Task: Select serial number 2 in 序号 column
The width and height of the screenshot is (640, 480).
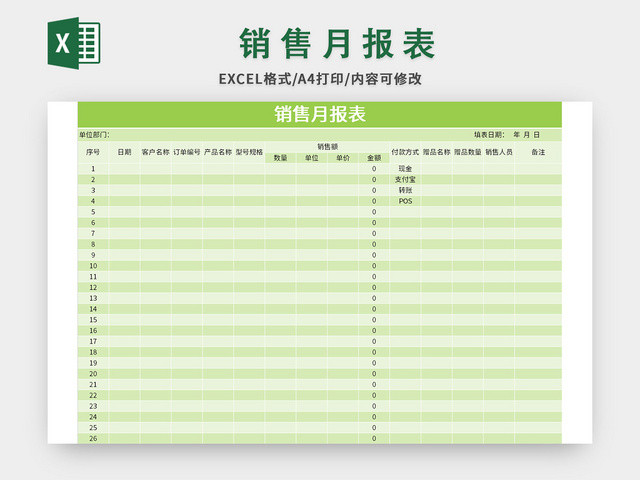Action: tap(93, 180)
